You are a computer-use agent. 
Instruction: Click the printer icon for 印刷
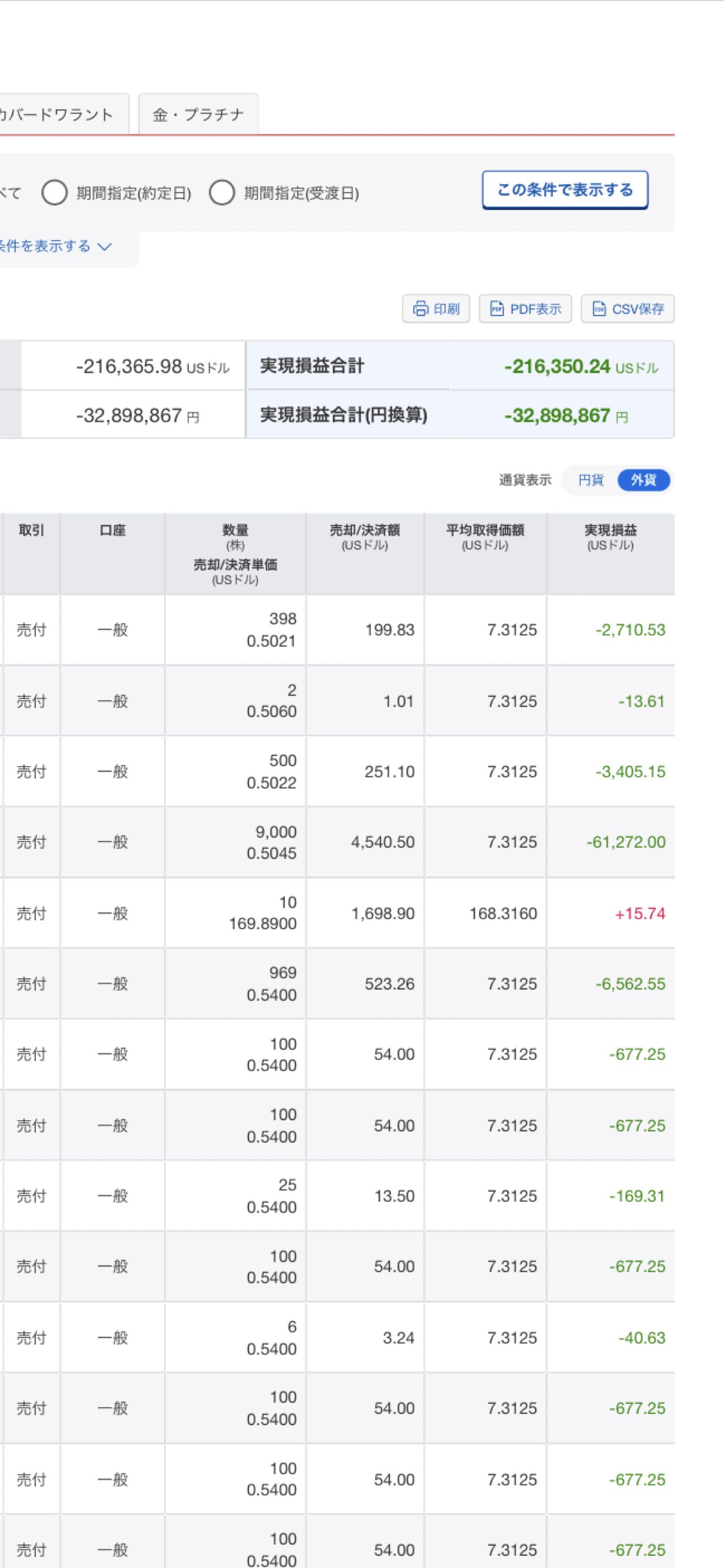pos(420,309)
